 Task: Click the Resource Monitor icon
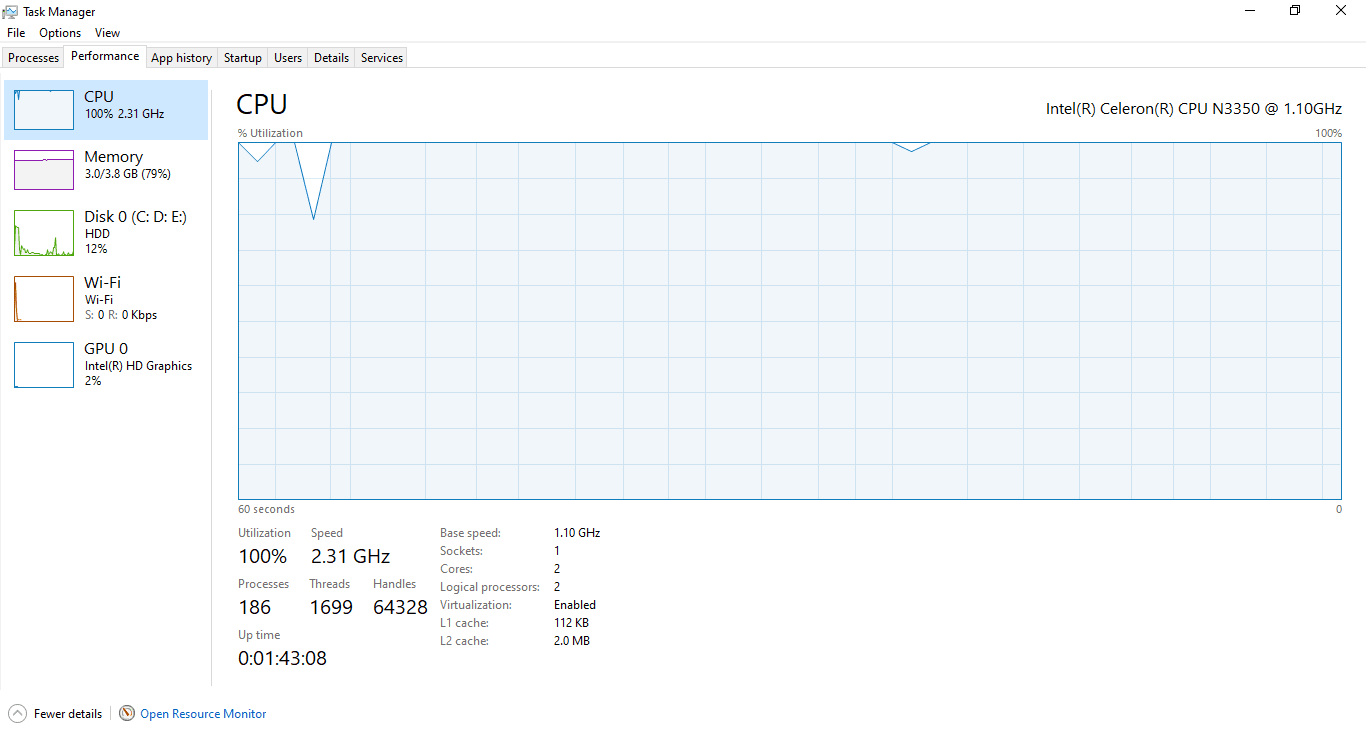[127, 713]
